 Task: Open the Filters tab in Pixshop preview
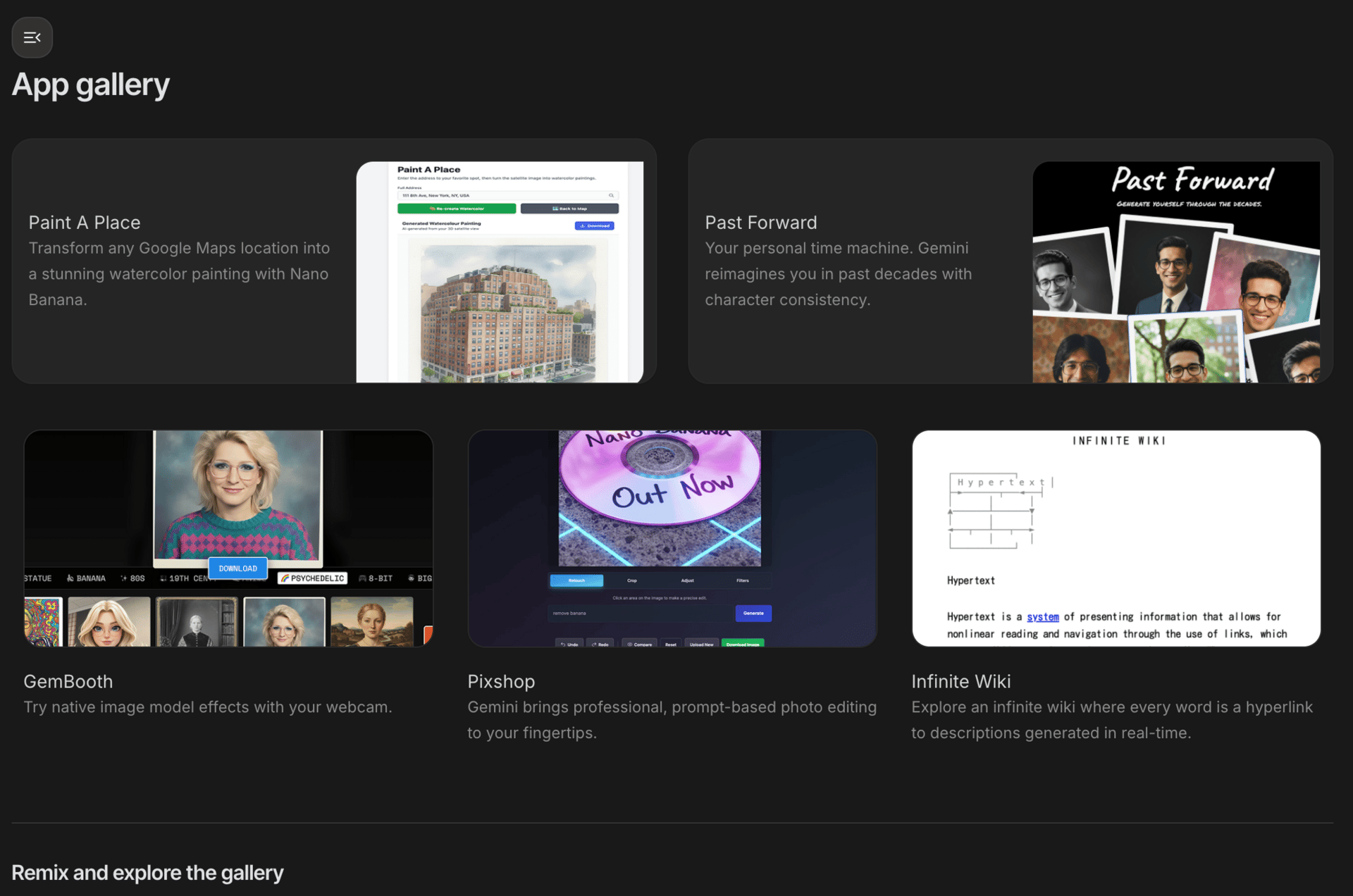tap(743, 580)
